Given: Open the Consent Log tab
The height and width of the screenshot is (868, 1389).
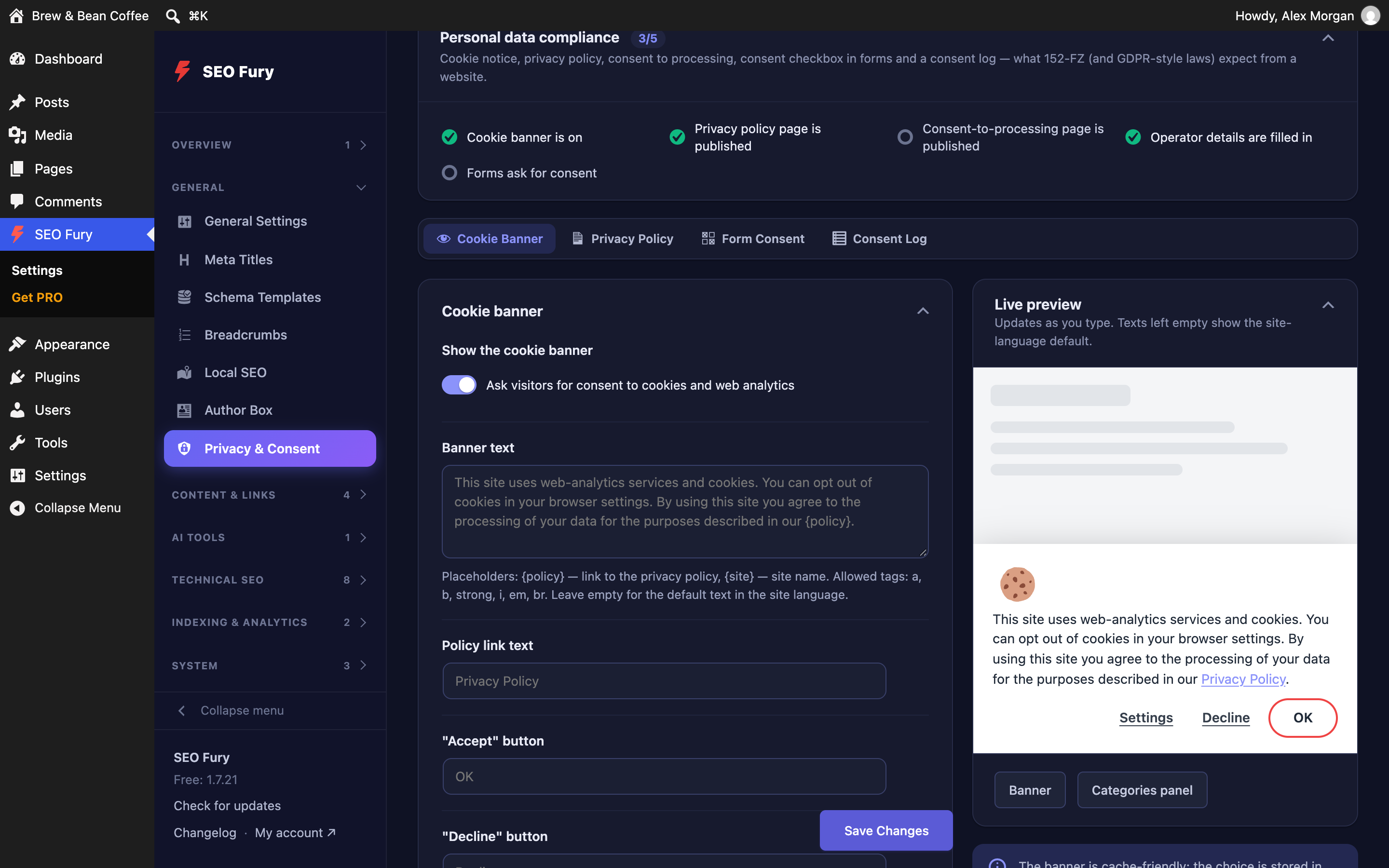Looking at the screenshot, I should 879,238.
